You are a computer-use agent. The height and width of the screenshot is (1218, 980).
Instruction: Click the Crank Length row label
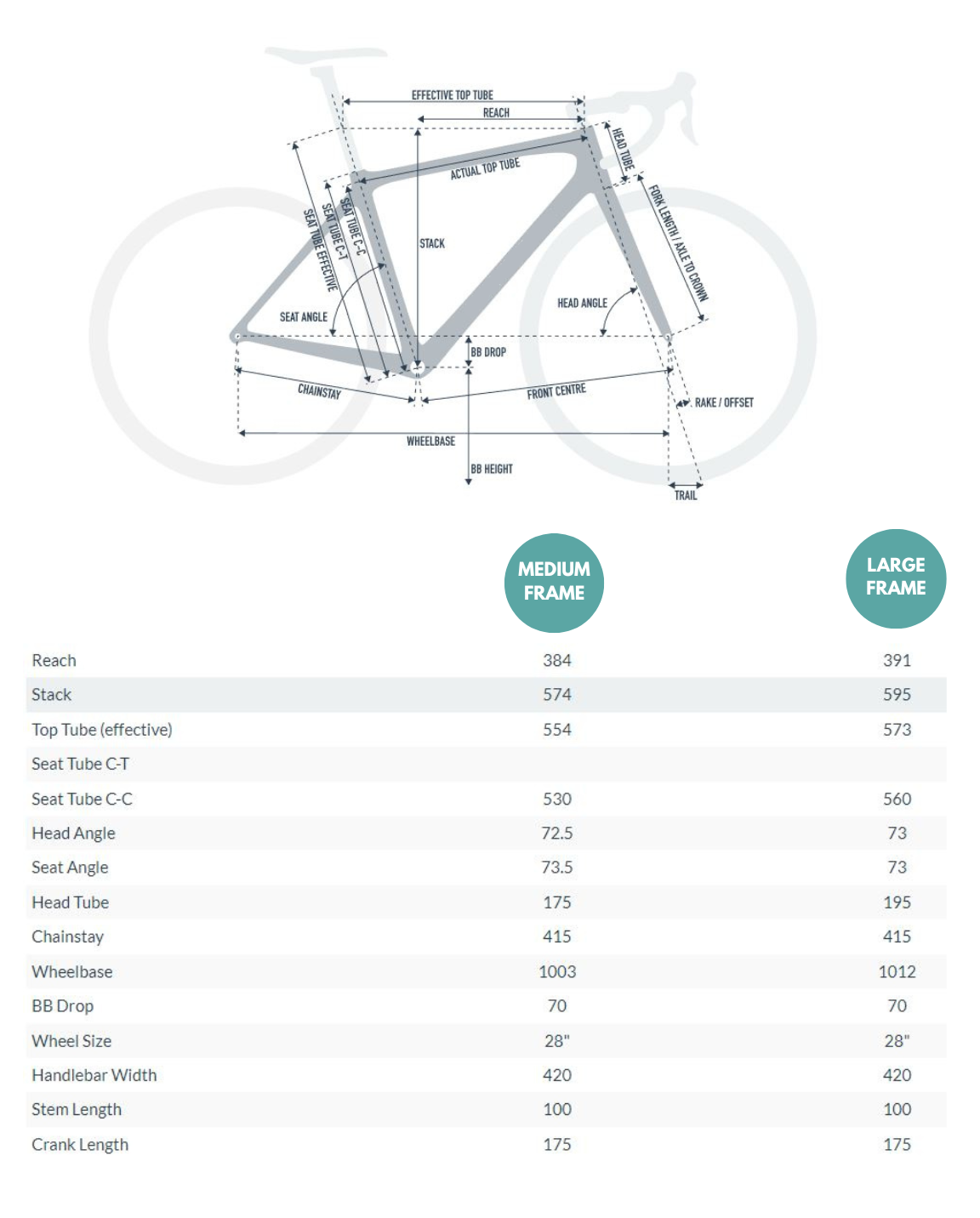tap(80, 1145)
